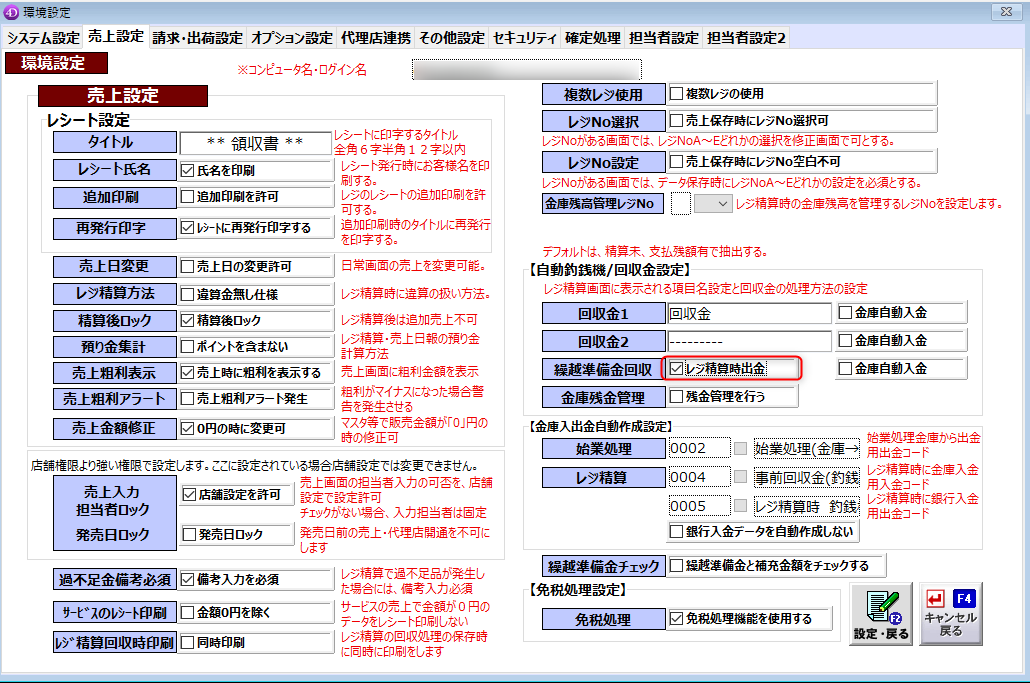Click the 環境設定 title bar application icon
Screen dimensions: 1030x683
[x=10, y=10]
